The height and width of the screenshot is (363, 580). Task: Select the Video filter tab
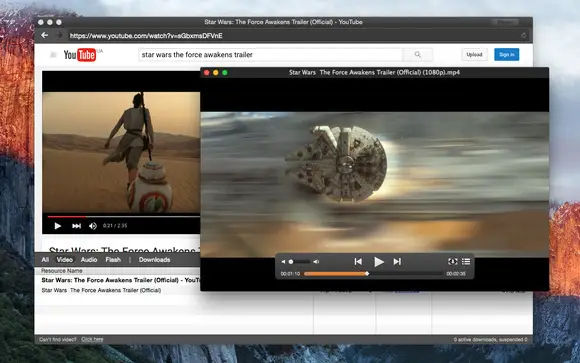65,260
